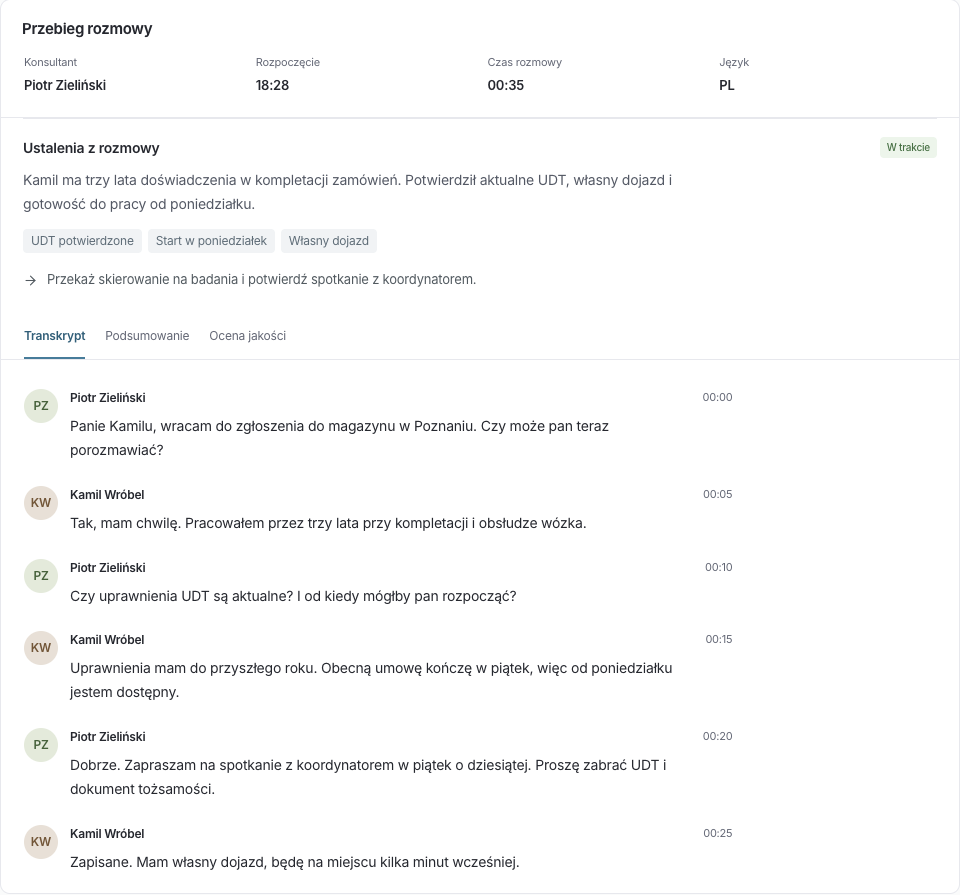
Task: Click the "UDT potwierdzone" tag
Action: (83, 241)
